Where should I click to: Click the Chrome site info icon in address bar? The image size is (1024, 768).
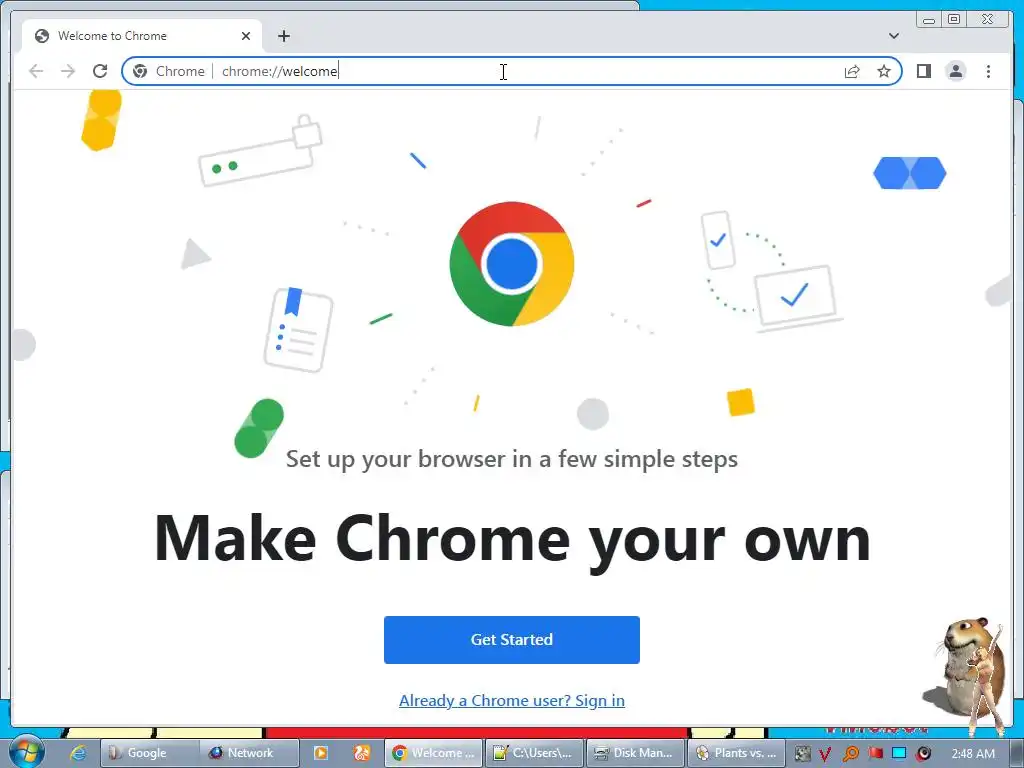[x=140, y=71]
